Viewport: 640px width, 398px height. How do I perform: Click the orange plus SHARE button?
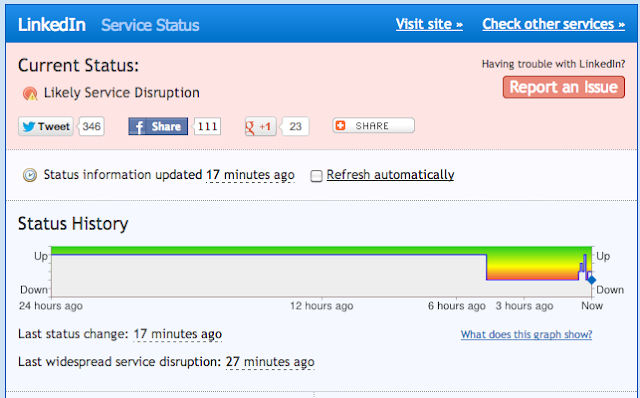(x=373, y=126)
